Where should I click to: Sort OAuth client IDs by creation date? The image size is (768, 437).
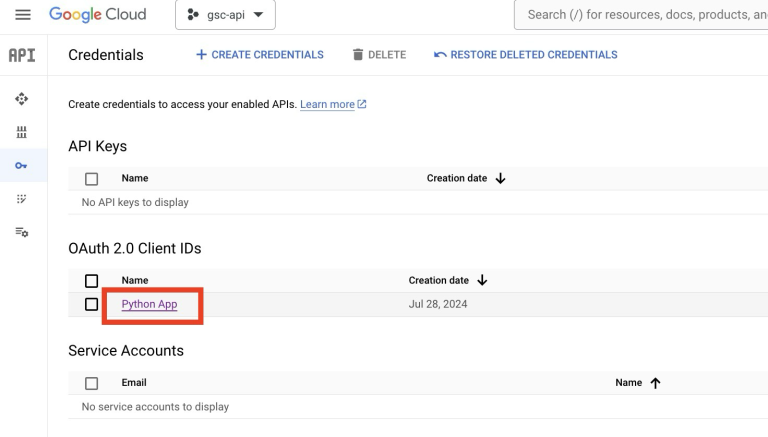(483, 281)
